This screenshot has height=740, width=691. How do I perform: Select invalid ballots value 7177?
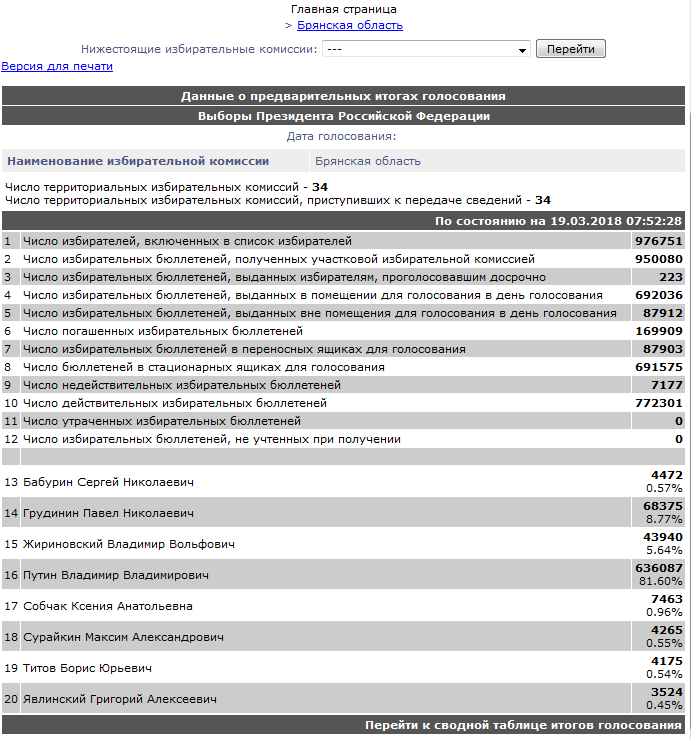pos(667,385)
